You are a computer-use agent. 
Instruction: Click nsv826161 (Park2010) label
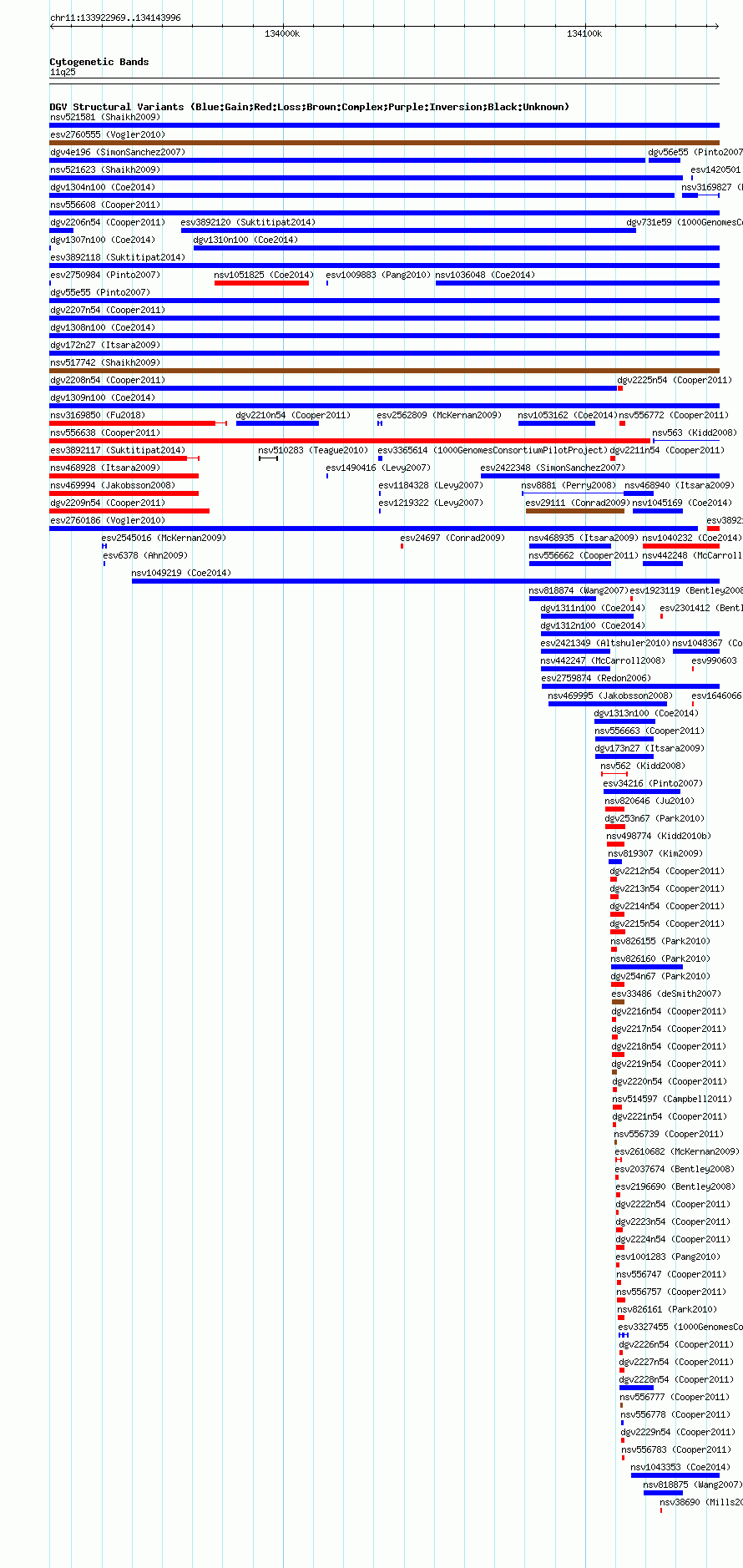coord(667,1310)
